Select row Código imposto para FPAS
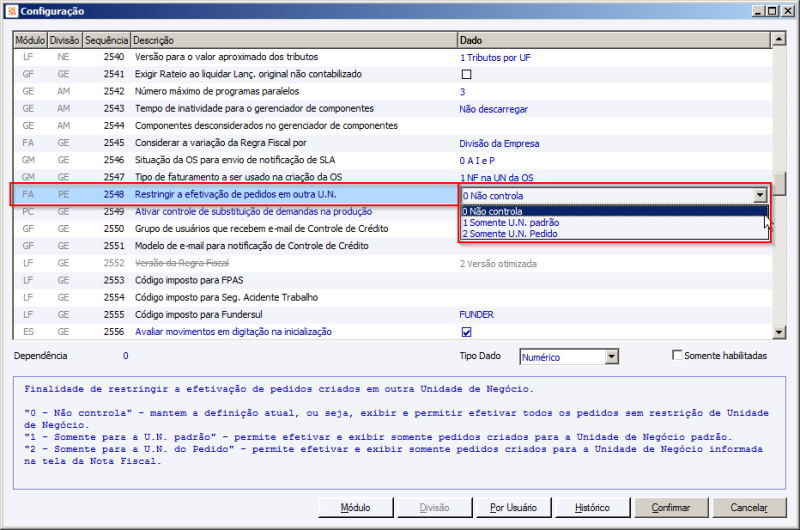 point(392,280)
